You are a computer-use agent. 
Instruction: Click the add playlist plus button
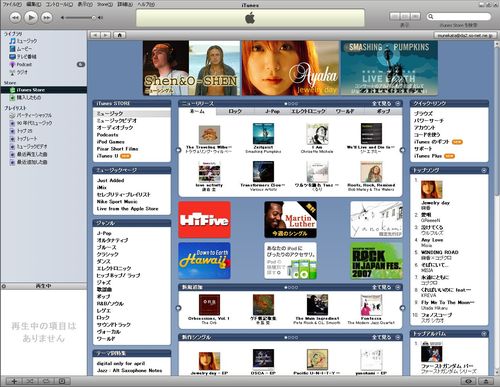pyautogui.click(x=14, y=381)
